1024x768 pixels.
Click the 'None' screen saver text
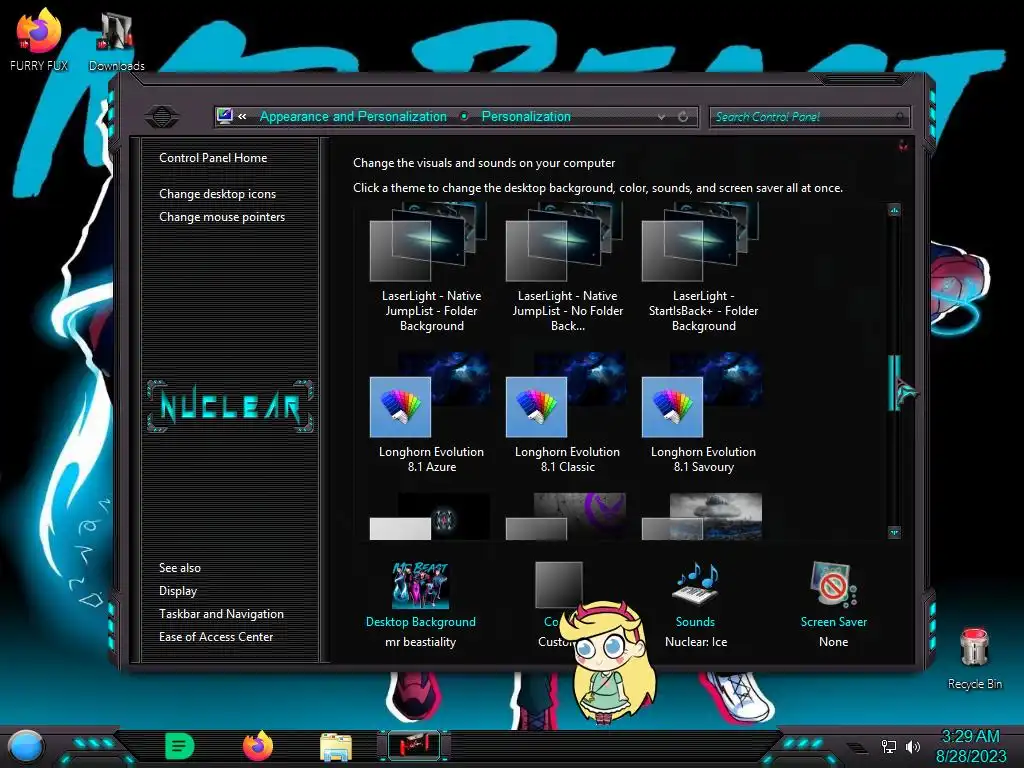point(834,642)
